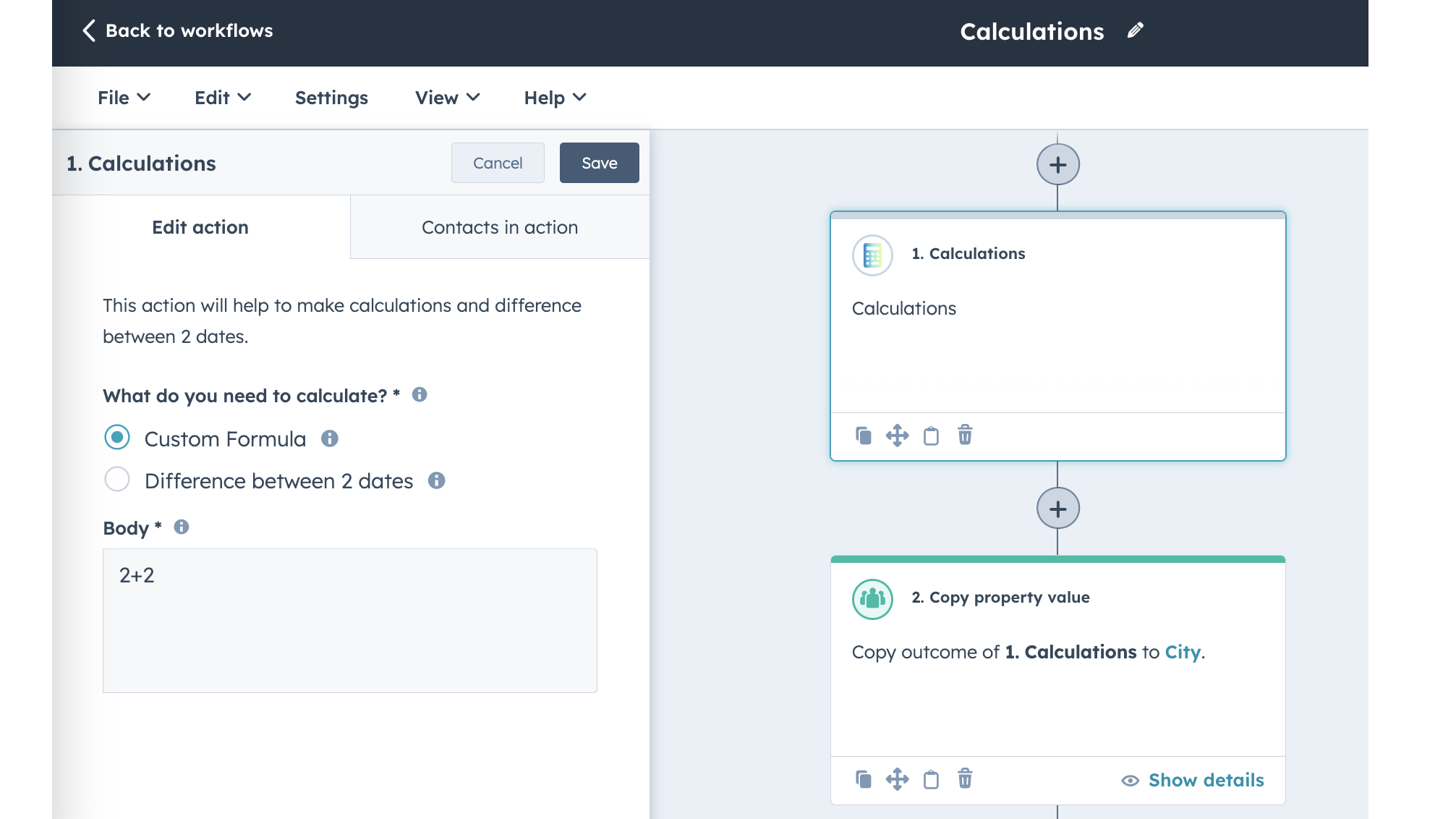Open the View dropdown menu

(x=447, y=98)
